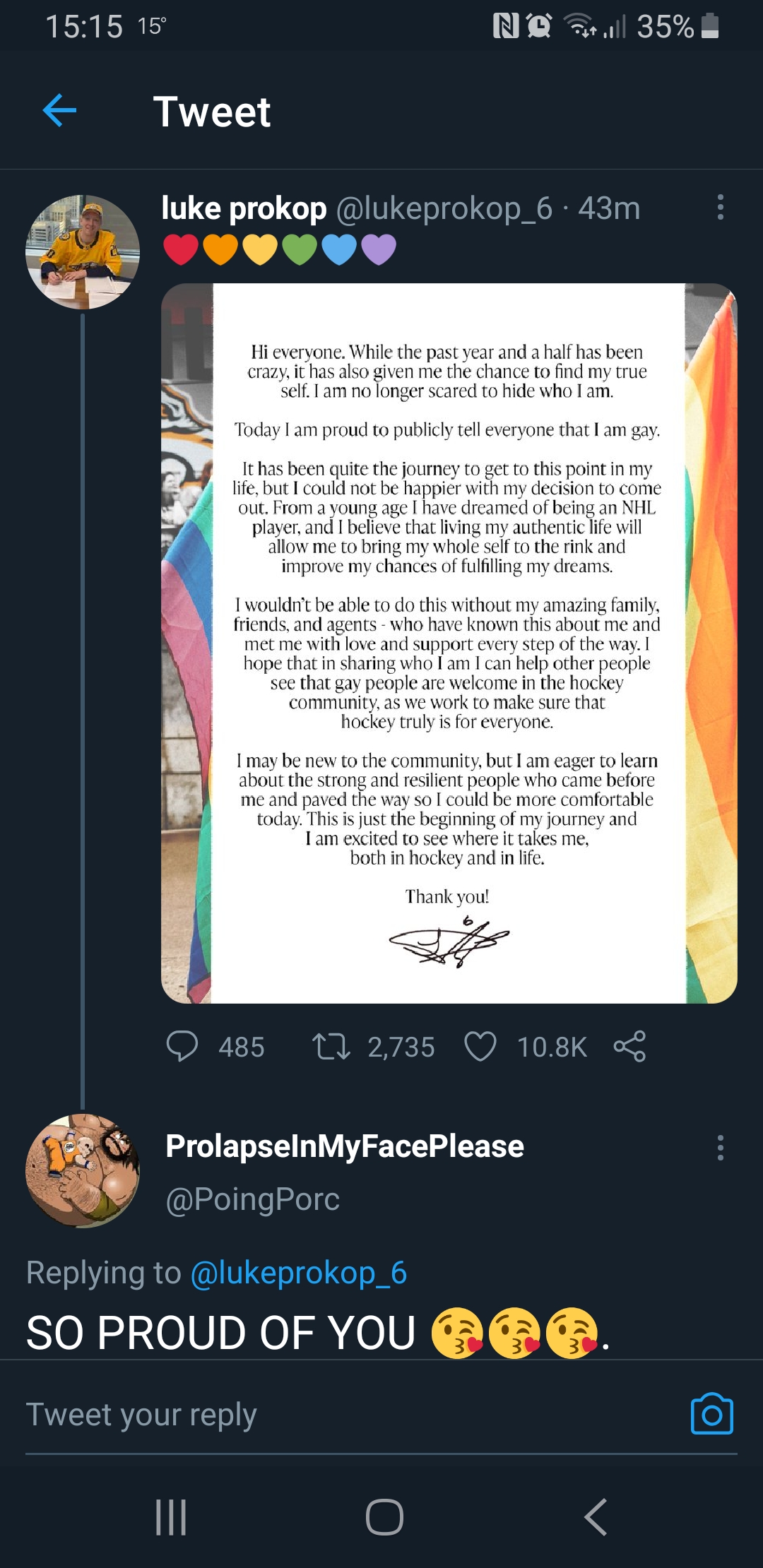Retweet Luke Prokop's coming-out tweet
The width and height of the screenshot is (763, 1568).
[x=331, y=1046]
